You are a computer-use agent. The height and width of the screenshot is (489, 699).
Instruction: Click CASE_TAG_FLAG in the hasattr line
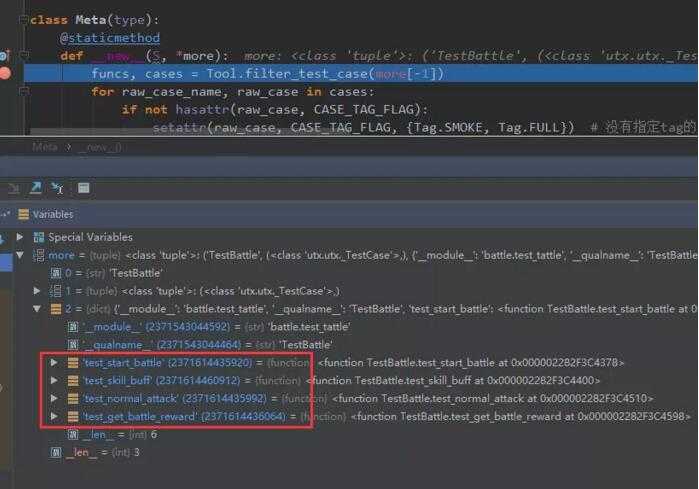364,109
